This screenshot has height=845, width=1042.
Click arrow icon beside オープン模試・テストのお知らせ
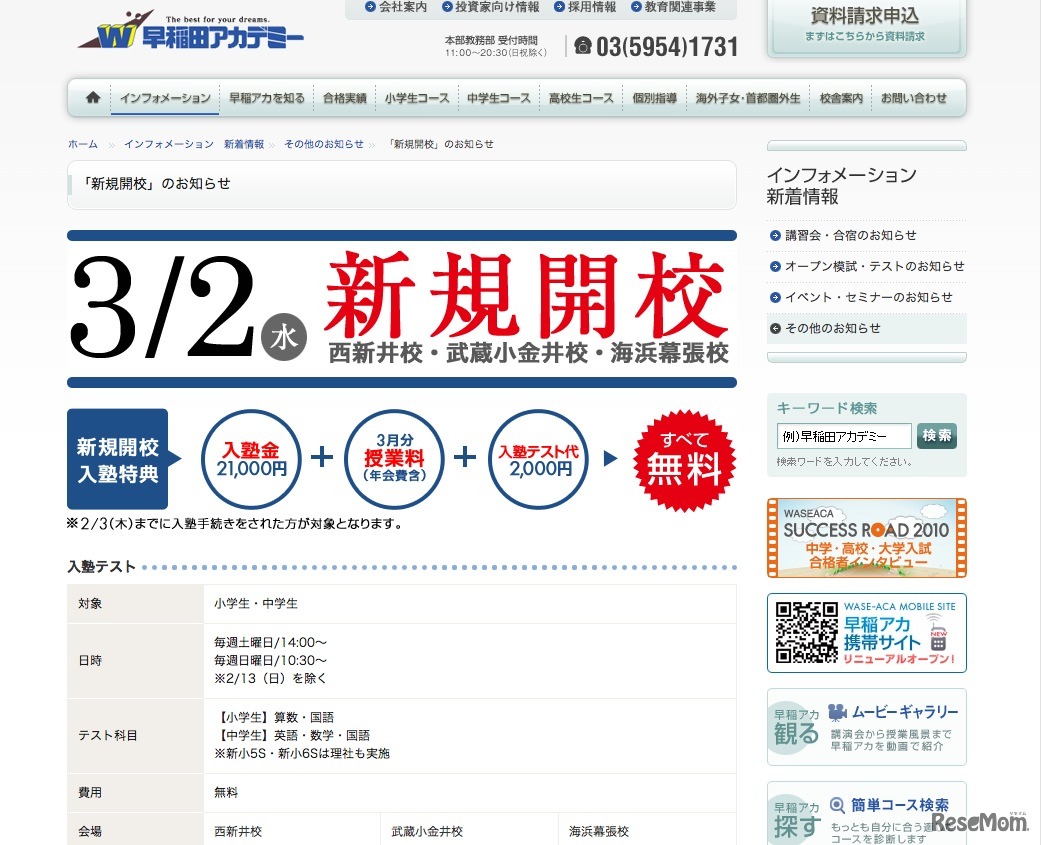[775, 266]
